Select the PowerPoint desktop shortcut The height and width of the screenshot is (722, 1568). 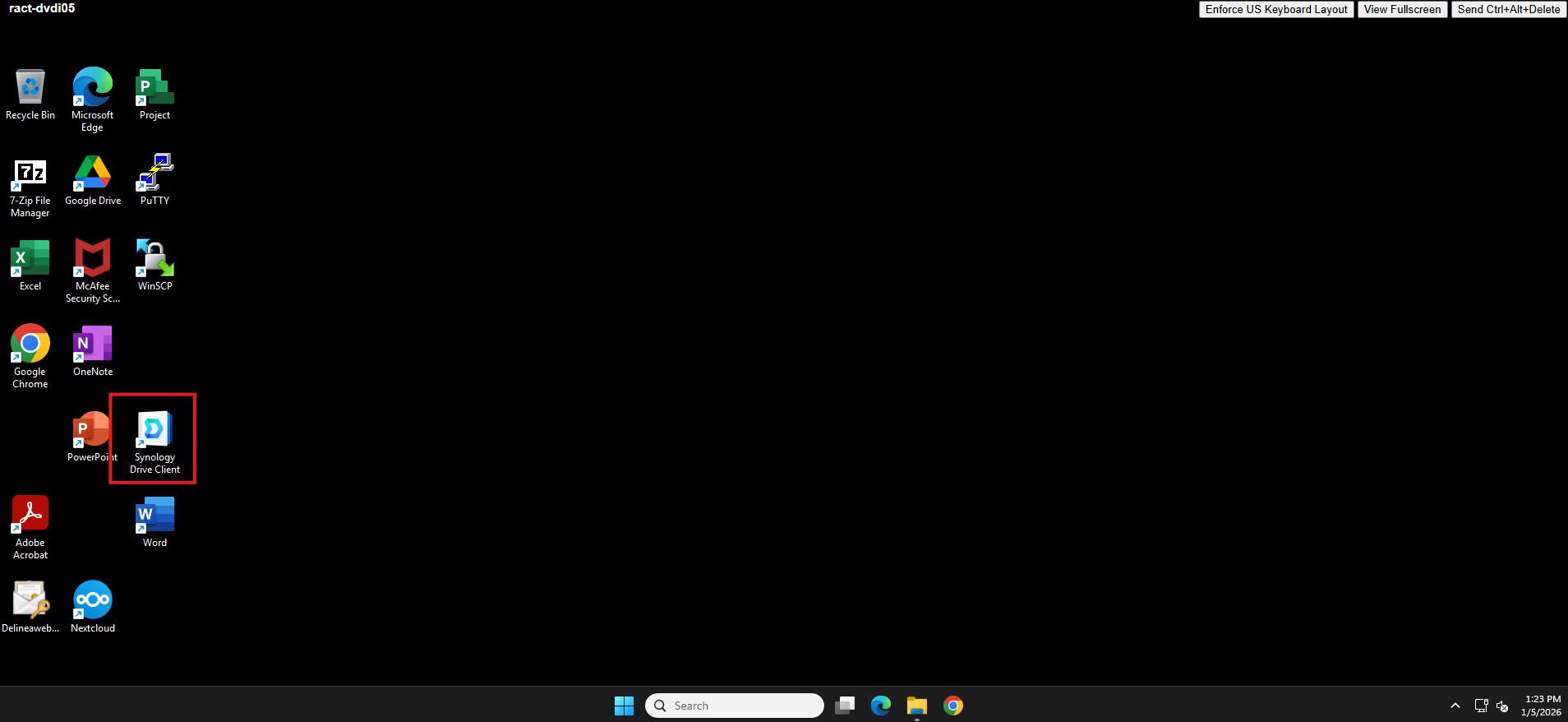(92, 437)
